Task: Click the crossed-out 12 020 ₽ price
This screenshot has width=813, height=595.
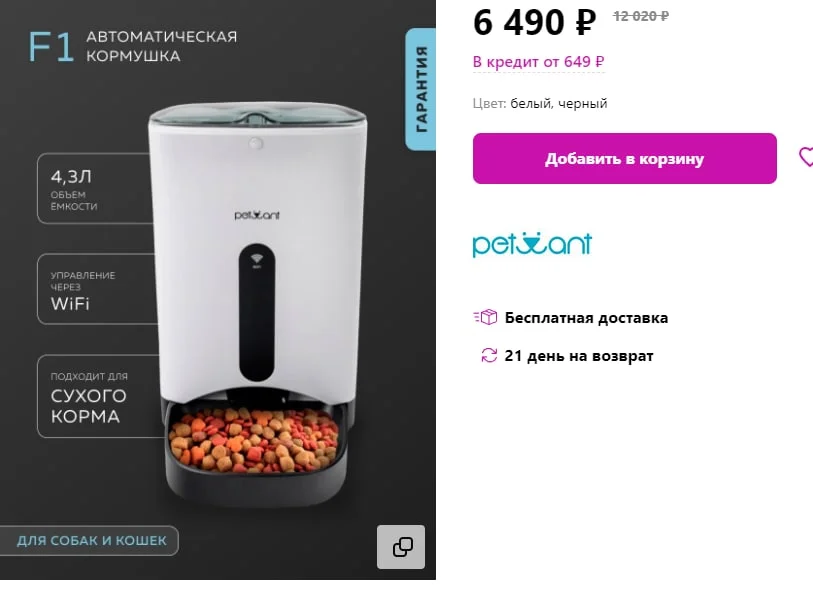Action: pyautogui.click(x=641, y=16)
